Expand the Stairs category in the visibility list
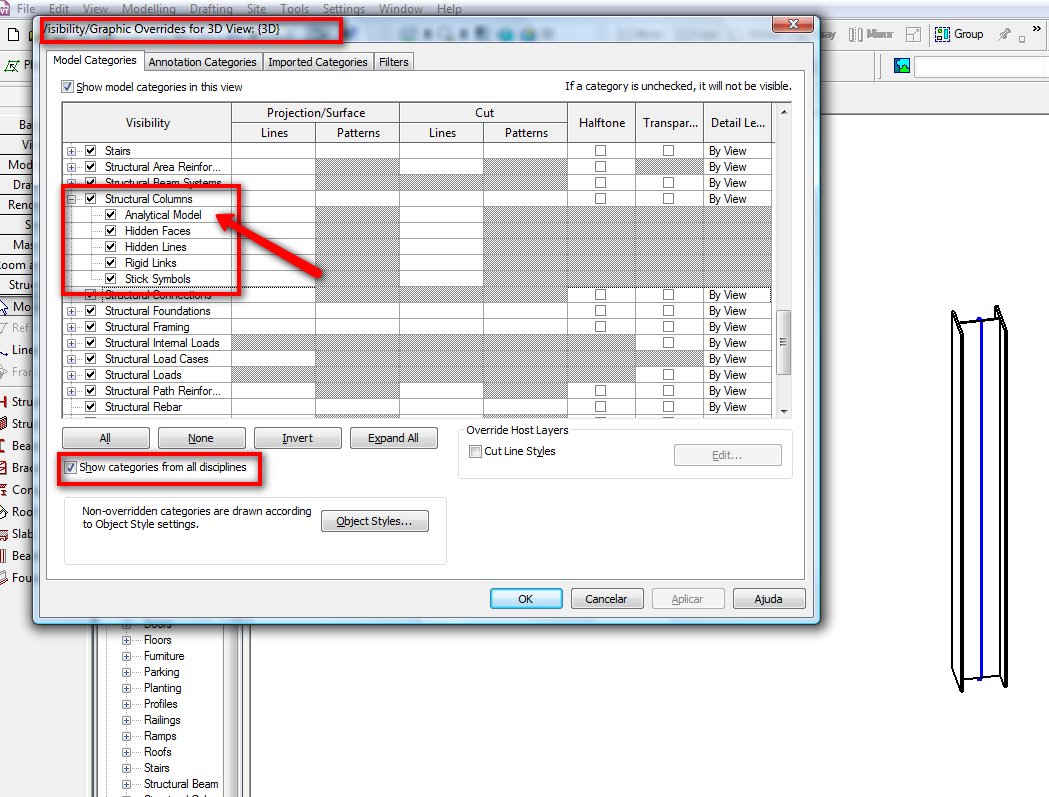The width and height of the screenshot is (1049, 797). (x=72, y=151)
